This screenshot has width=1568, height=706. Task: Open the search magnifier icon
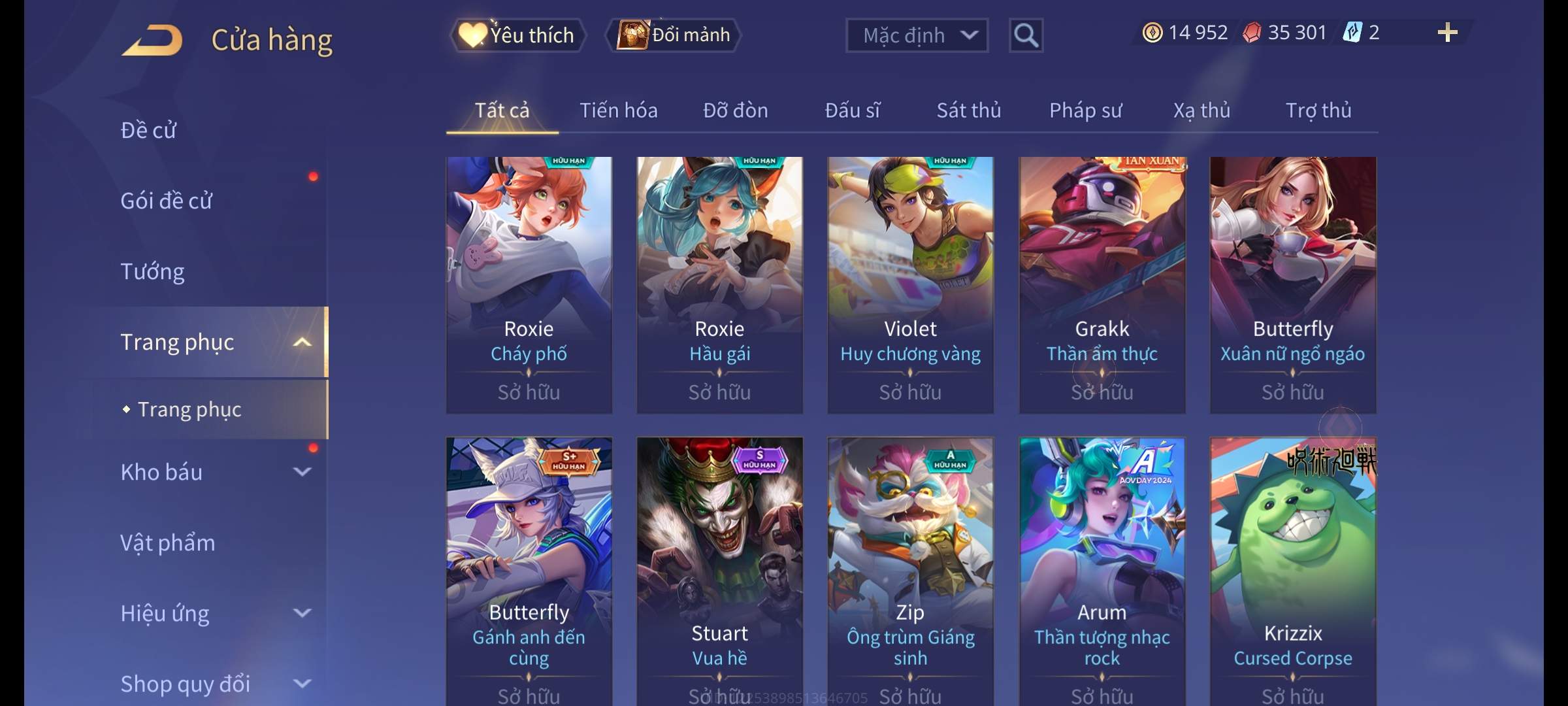coord(1026,35)
